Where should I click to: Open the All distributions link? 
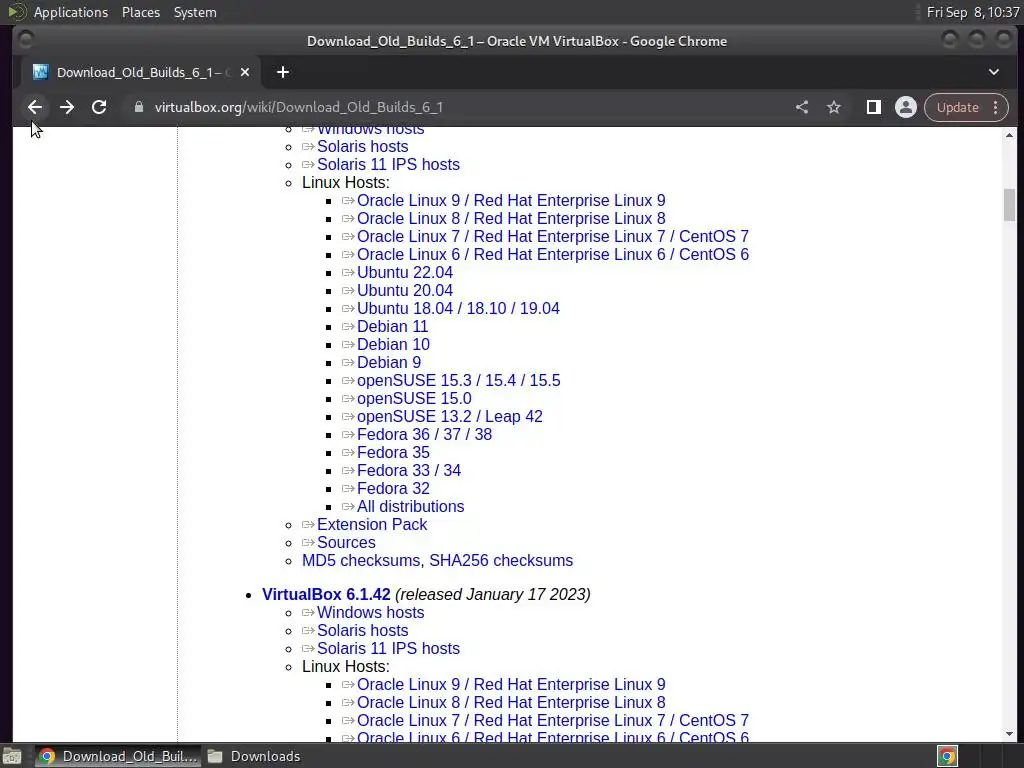(x=410, y=507)
